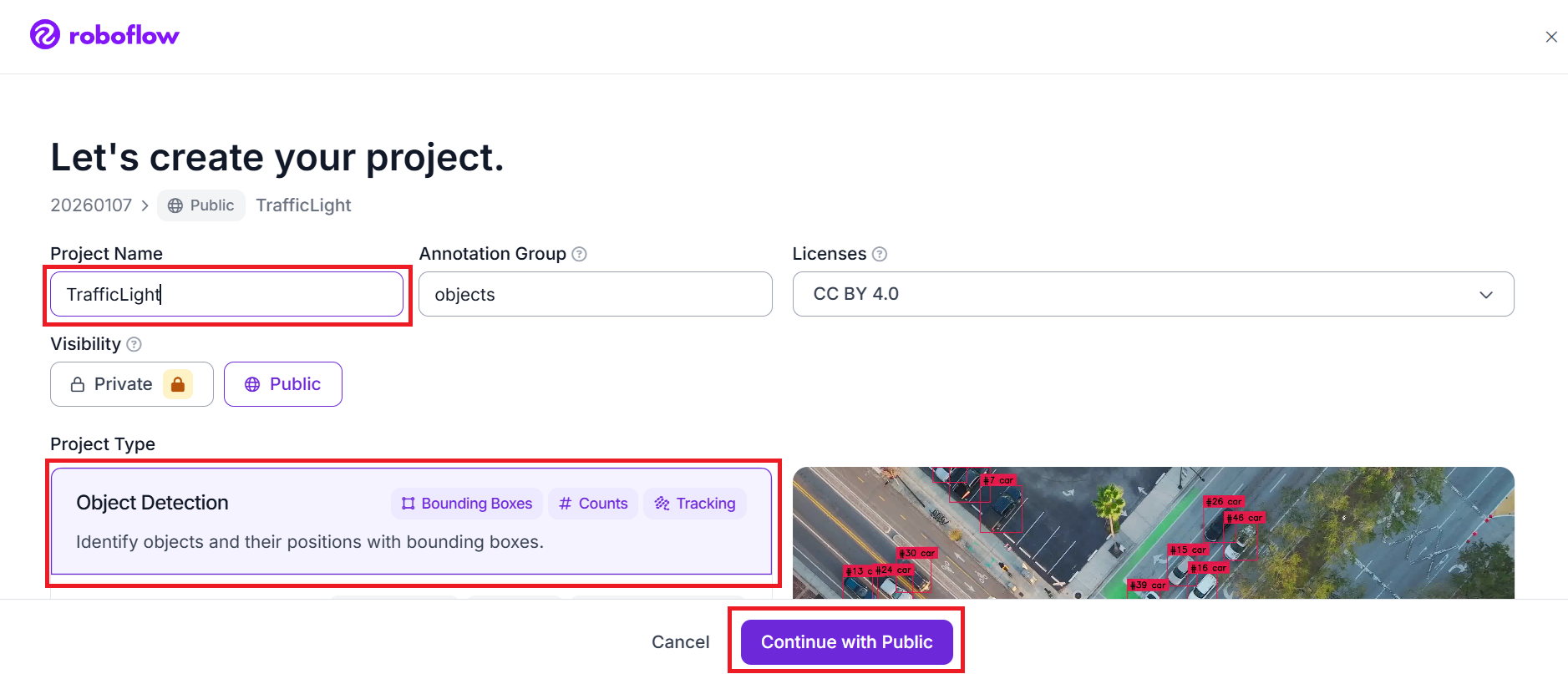Open the Licenses CC BY 4.0 dropdown
Screen dimensions: 1568x674
1152,294
